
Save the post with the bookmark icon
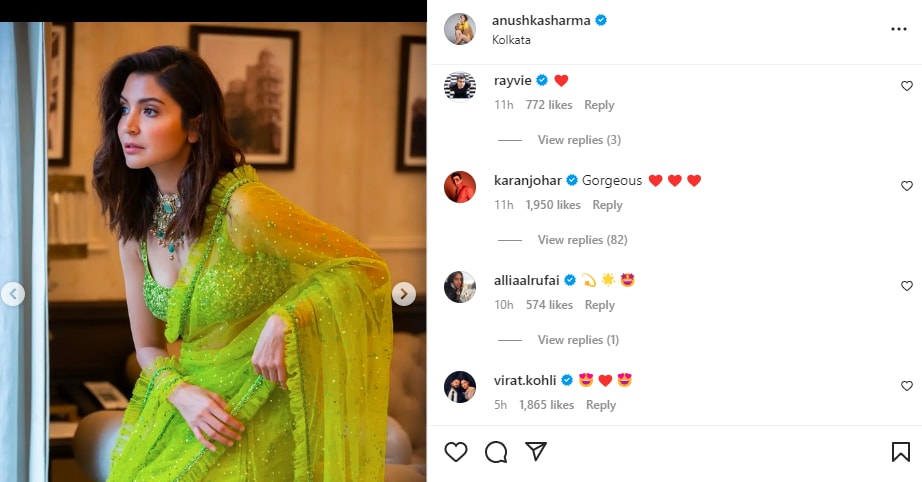900,451
